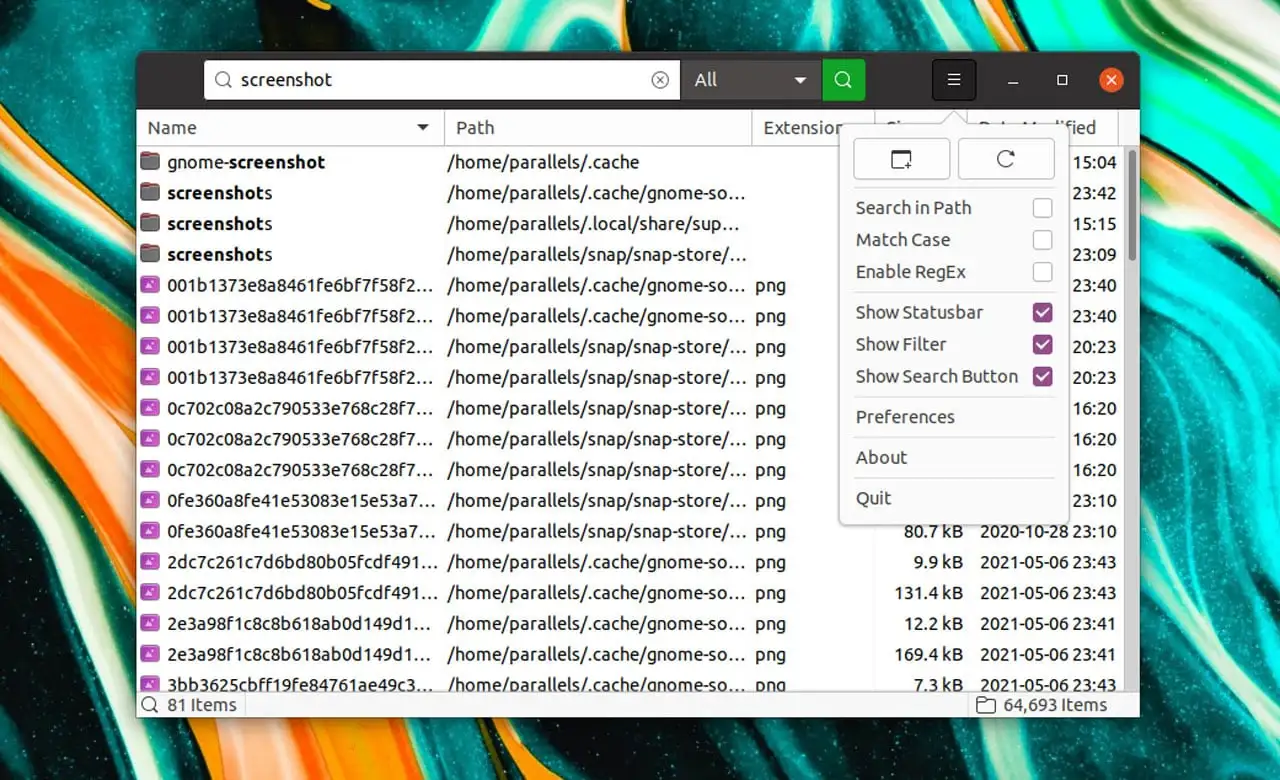Screen dimensions: 1280x780
Task: Click inside the screenshot search input field
Action: coord(440,80)
